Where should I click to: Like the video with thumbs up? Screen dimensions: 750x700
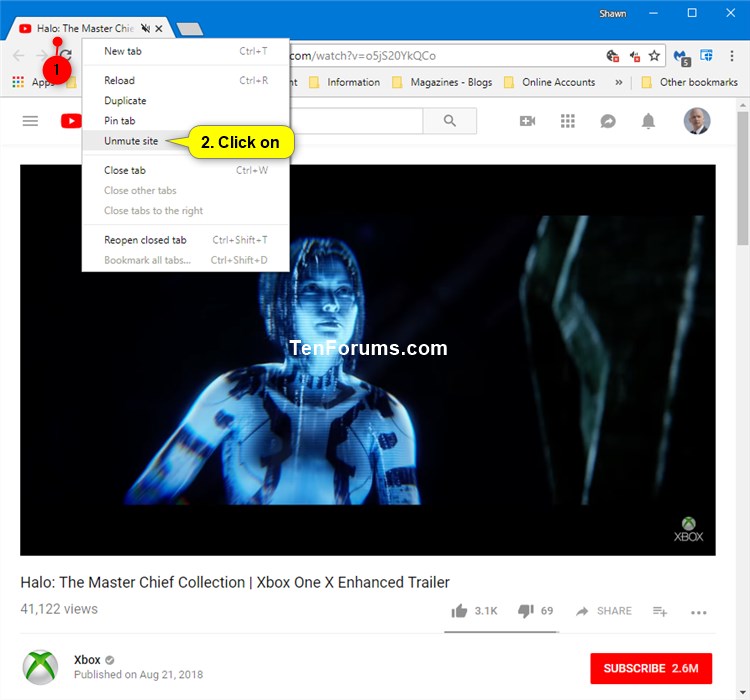459,611
